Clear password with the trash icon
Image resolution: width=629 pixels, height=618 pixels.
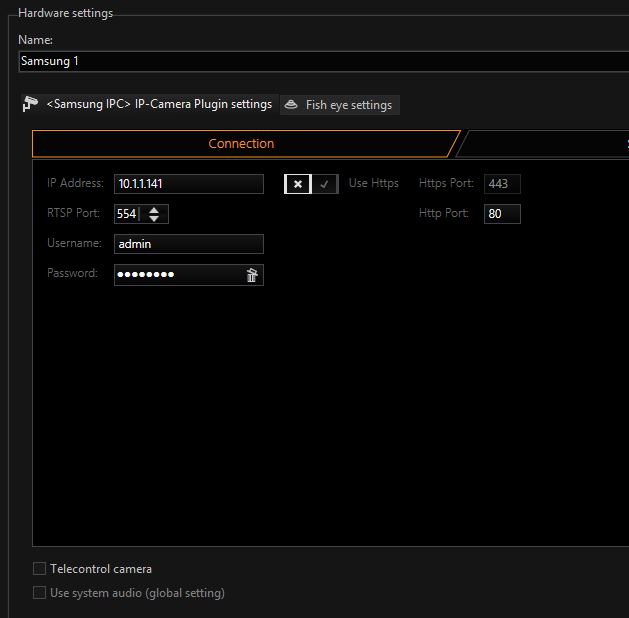coord(252,275)
